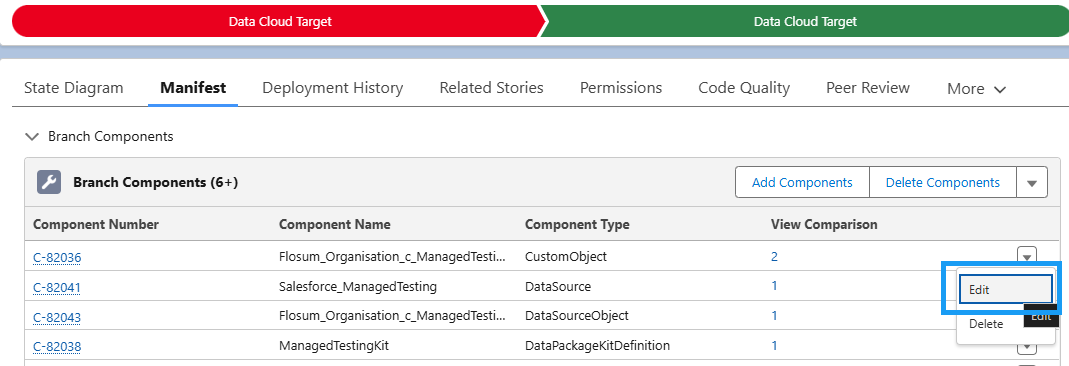
Task: Select the CustomObject type cell
Action: [x=566, y=257]
